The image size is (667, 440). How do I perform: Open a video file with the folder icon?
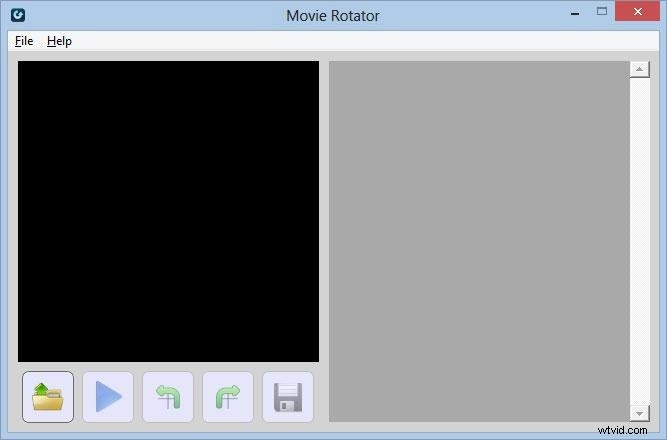click(48, 397)
